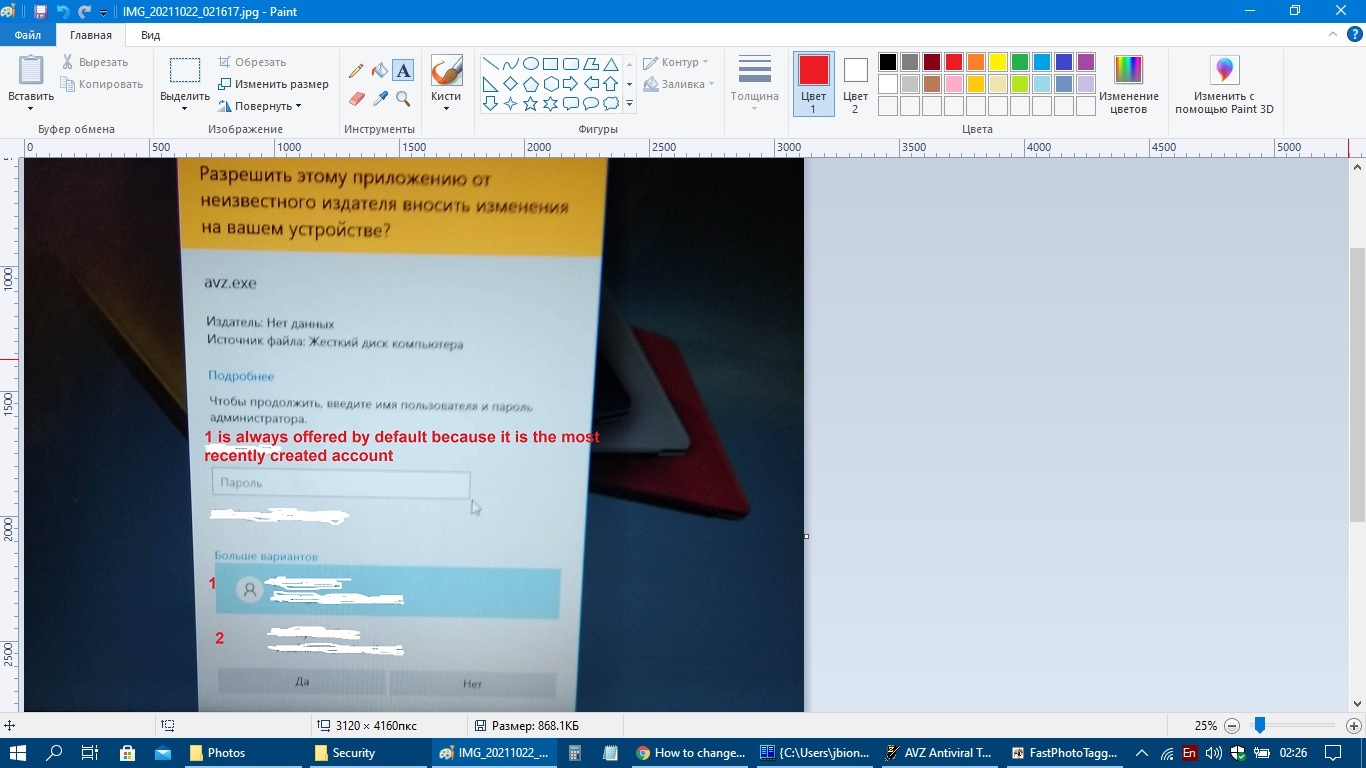Choose the Diamond shape

511,84
